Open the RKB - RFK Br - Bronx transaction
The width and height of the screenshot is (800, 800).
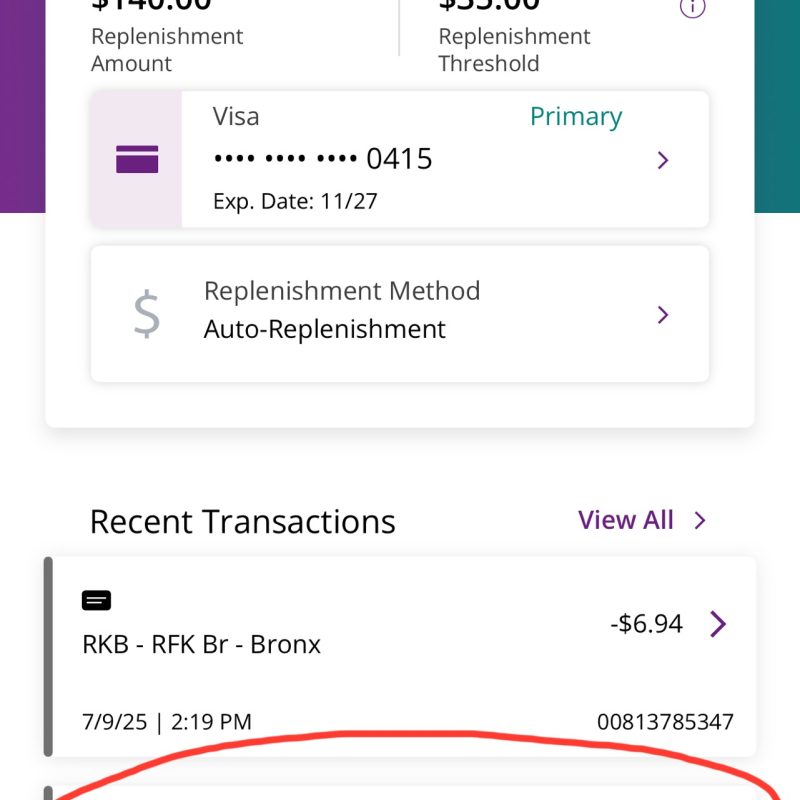coord(201,644)
